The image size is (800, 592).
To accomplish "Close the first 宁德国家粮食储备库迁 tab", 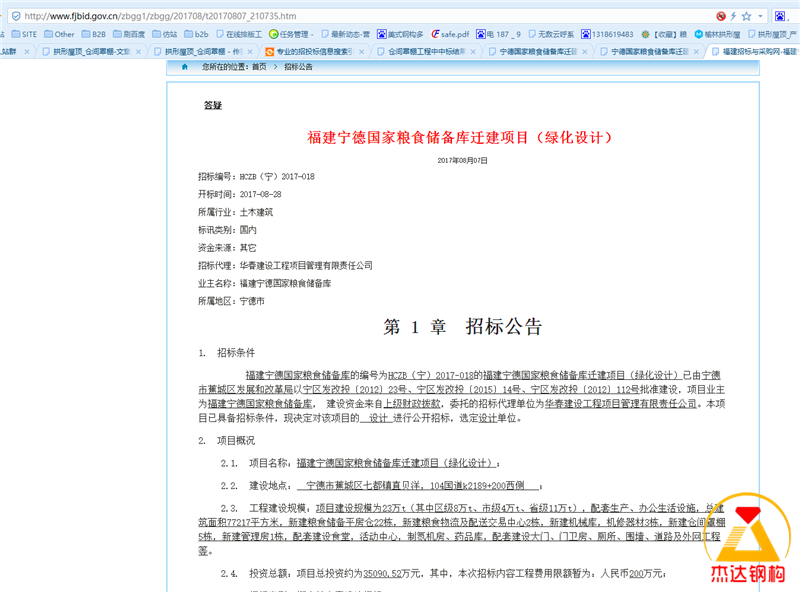I will tap(585, 52).
